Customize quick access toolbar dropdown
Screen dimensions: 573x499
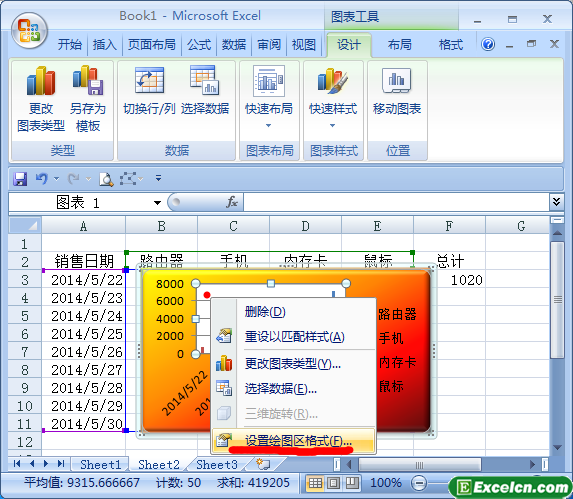[x=158, y=178]
